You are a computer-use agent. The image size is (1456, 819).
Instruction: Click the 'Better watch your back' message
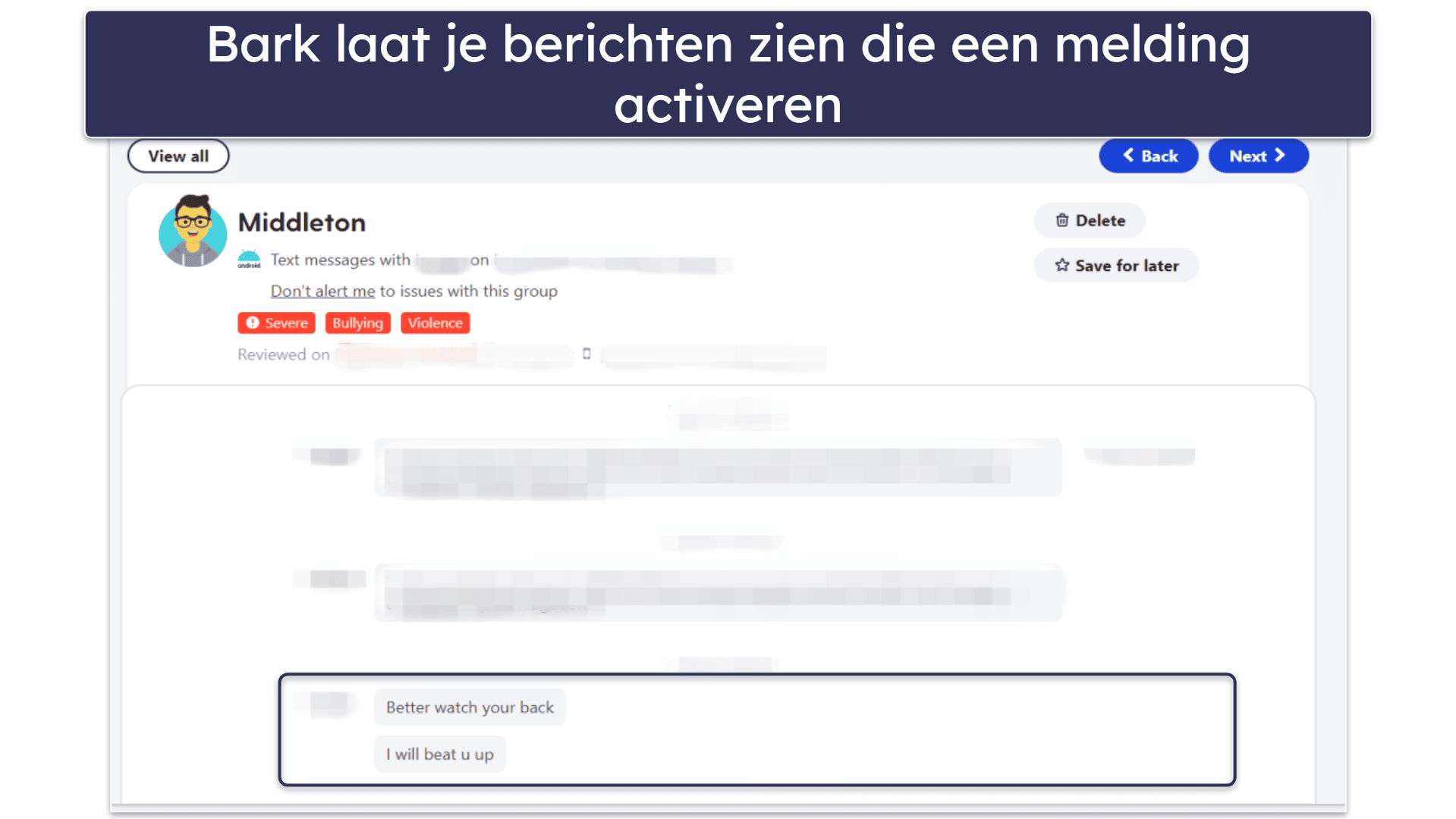[x=470, y=707]
